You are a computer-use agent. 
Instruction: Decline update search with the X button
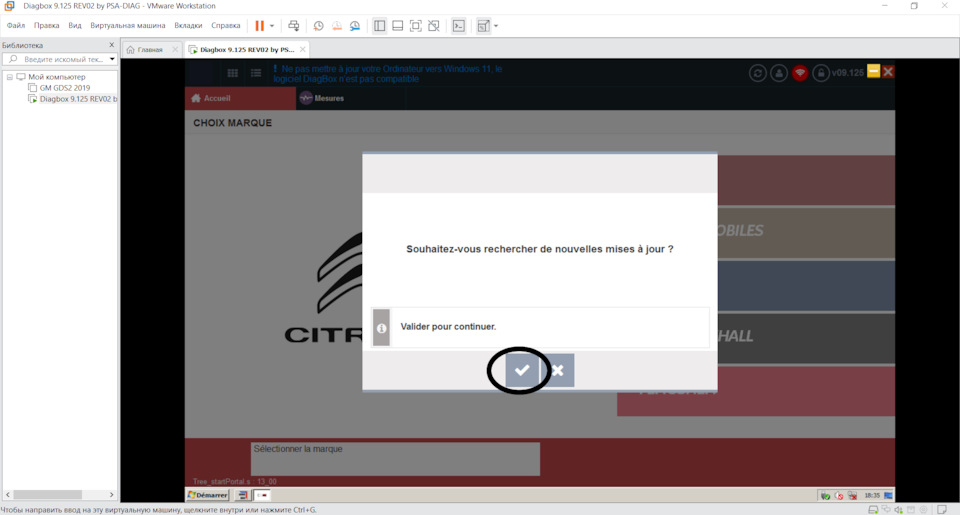557,370
